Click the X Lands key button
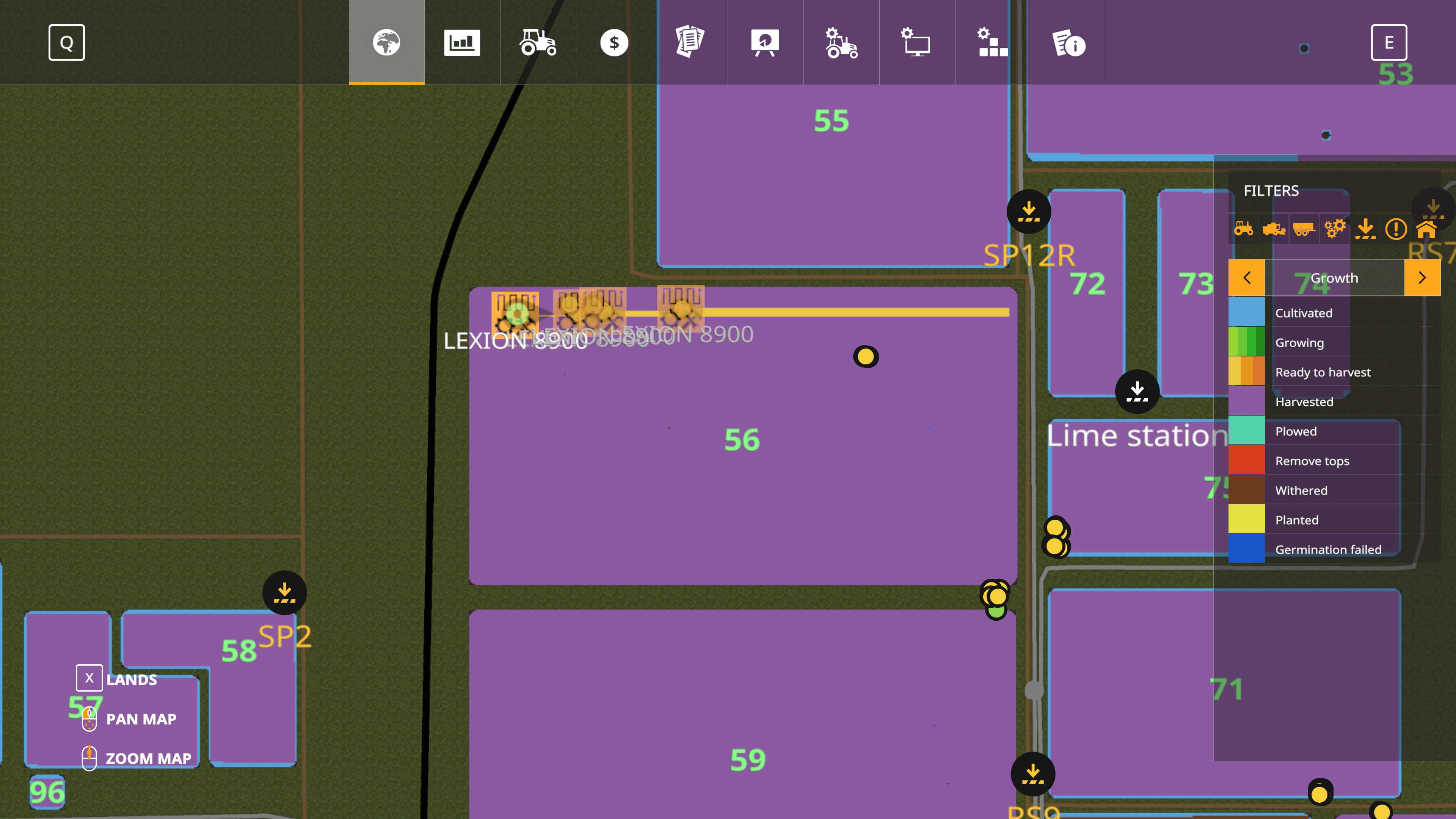The height and width of the screenshot is (819, 1456). (x=89, y=678)
